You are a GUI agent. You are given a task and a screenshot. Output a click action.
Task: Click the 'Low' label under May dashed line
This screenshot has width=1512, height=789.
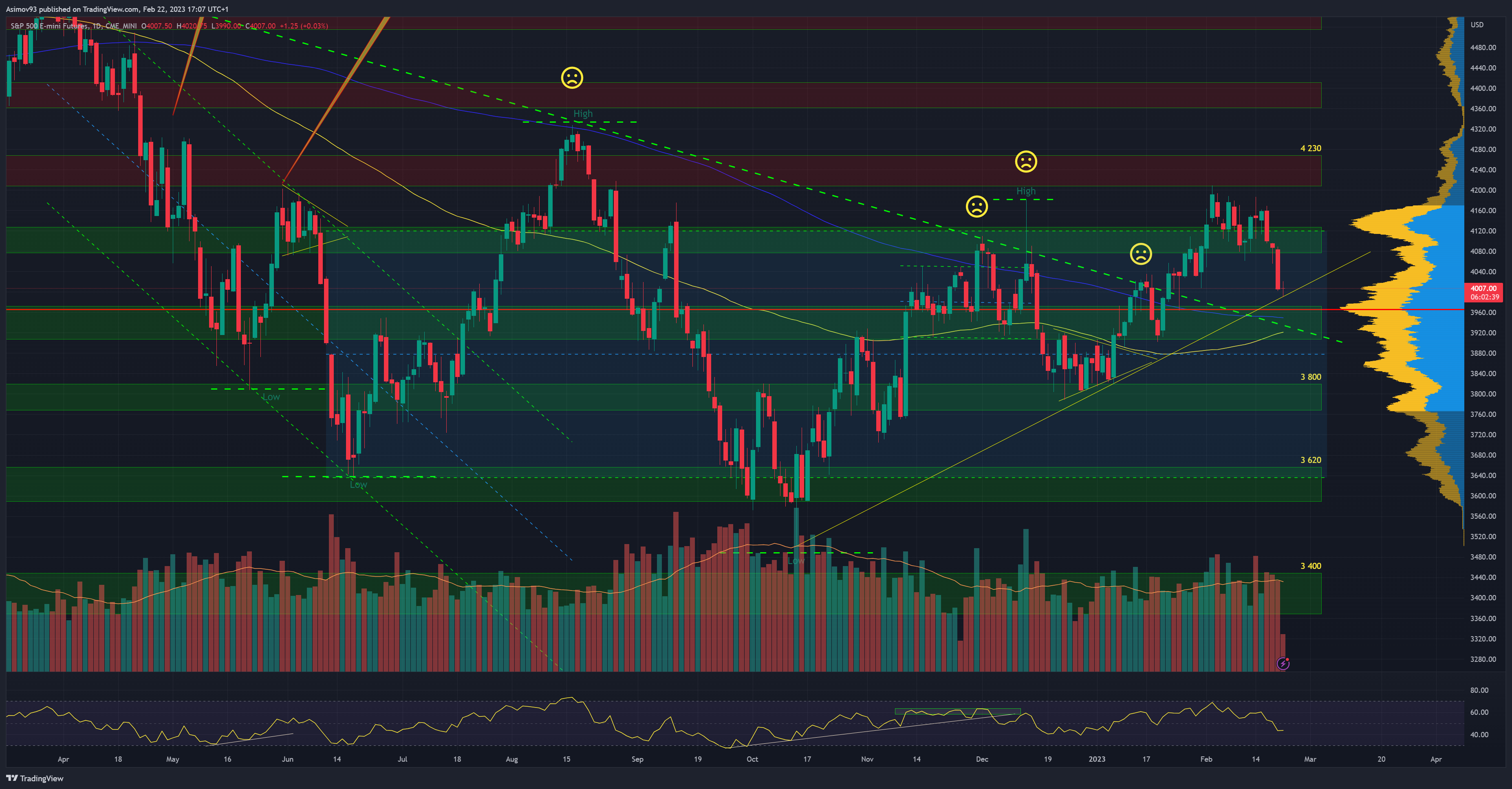[x=271, y=397]
